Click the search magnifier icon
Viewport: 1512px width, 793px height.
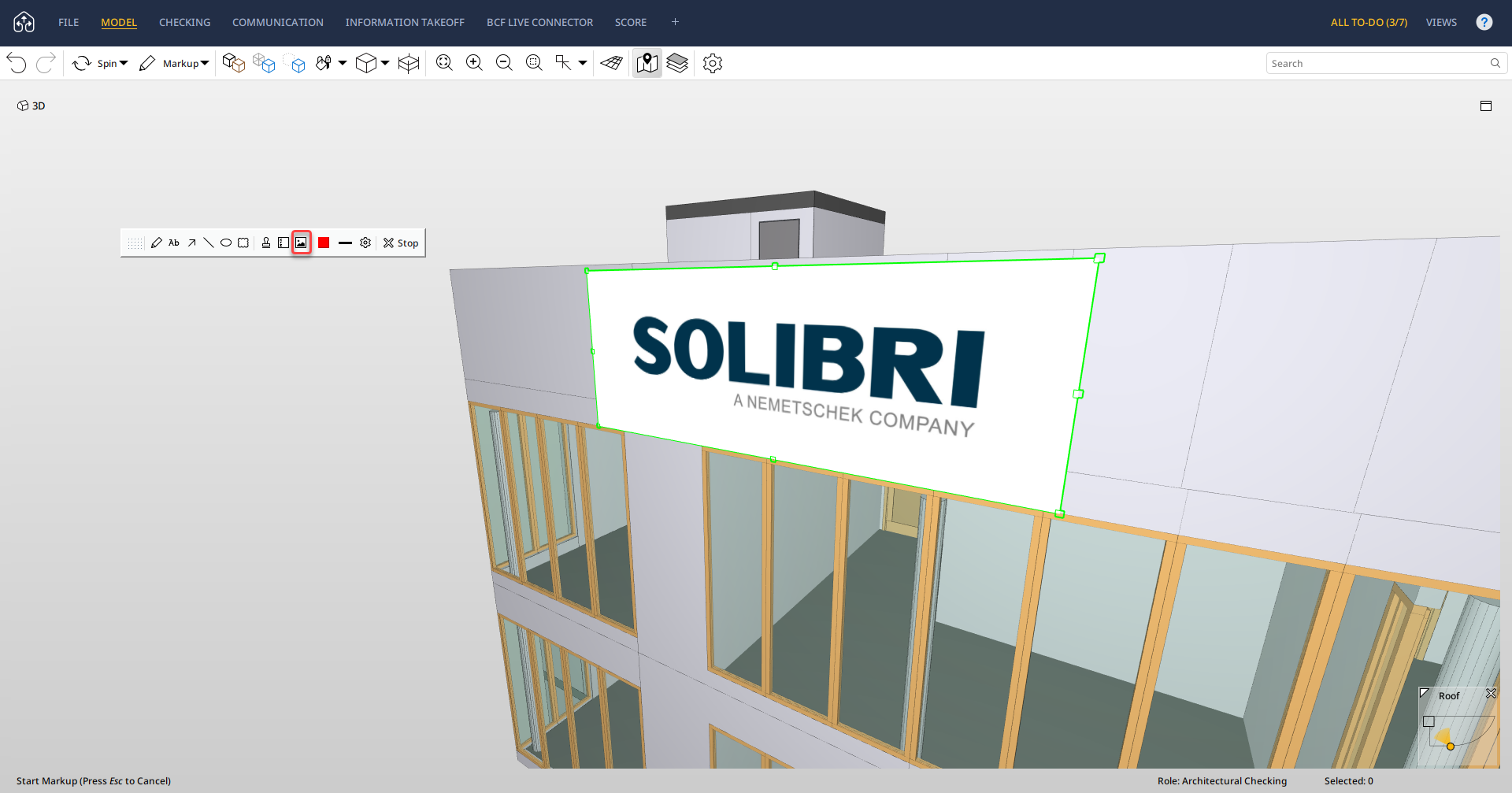1495,63
